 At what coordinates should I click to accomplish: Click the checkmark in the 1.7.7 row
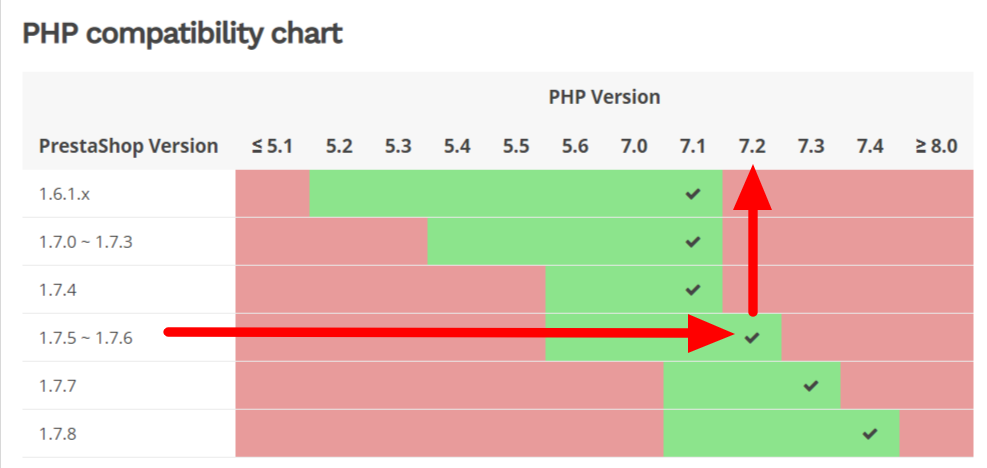tap(811, 385)
